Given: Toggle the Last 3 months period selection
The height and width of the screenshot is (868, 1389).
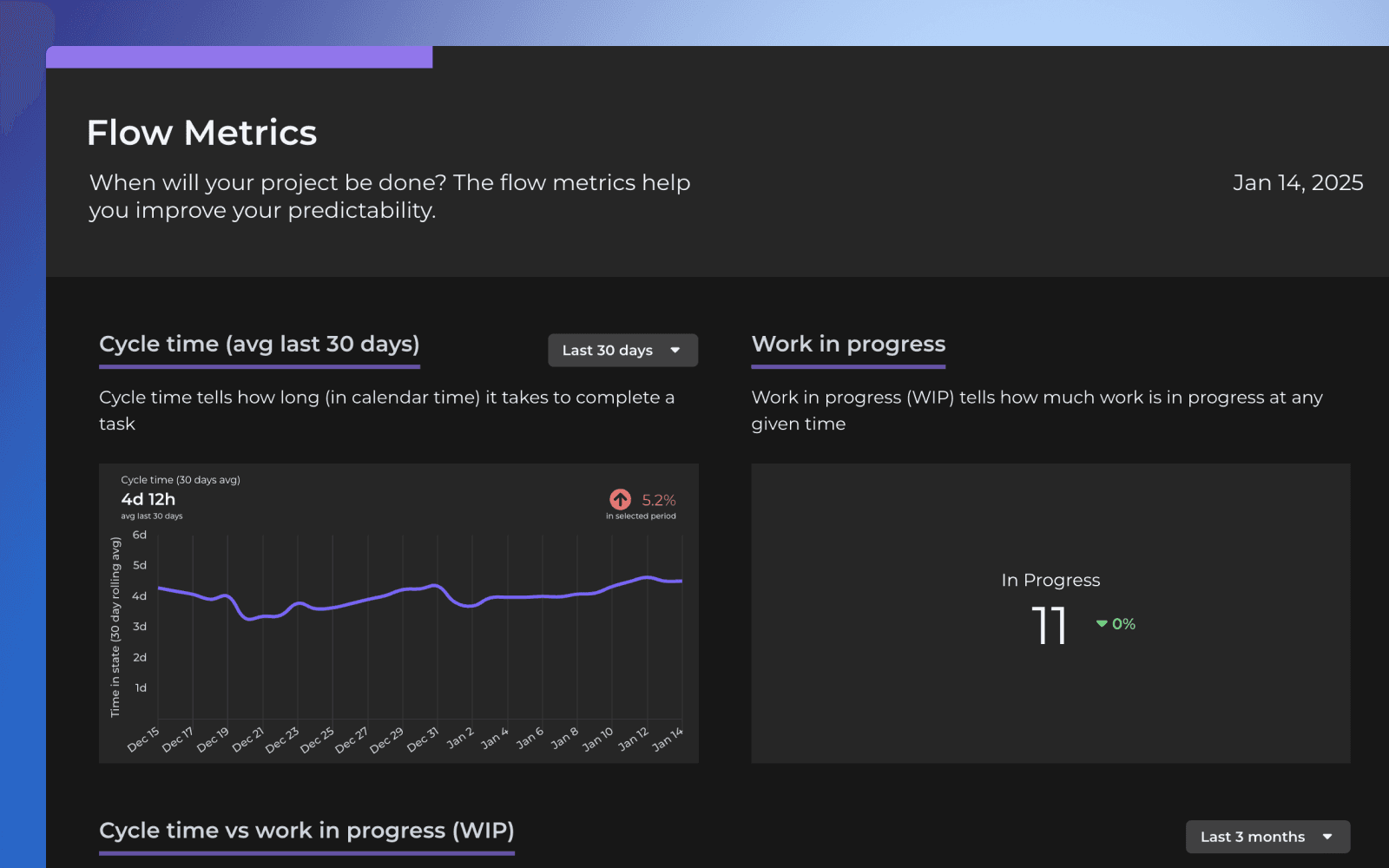Looking at the screenshot, I should pos(1267,837).
